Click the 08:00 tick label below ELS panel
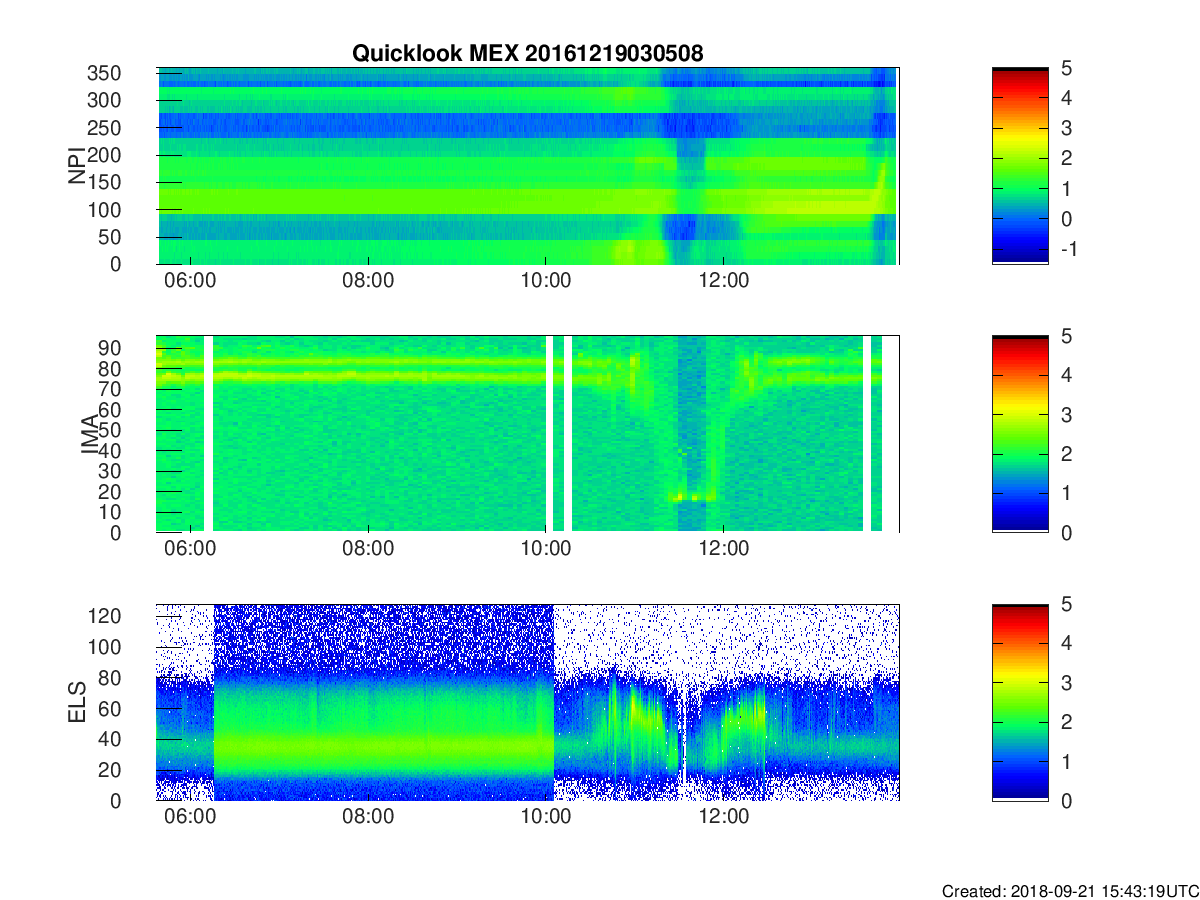This screenshot has height=900, width=1200. click(369, 817)
